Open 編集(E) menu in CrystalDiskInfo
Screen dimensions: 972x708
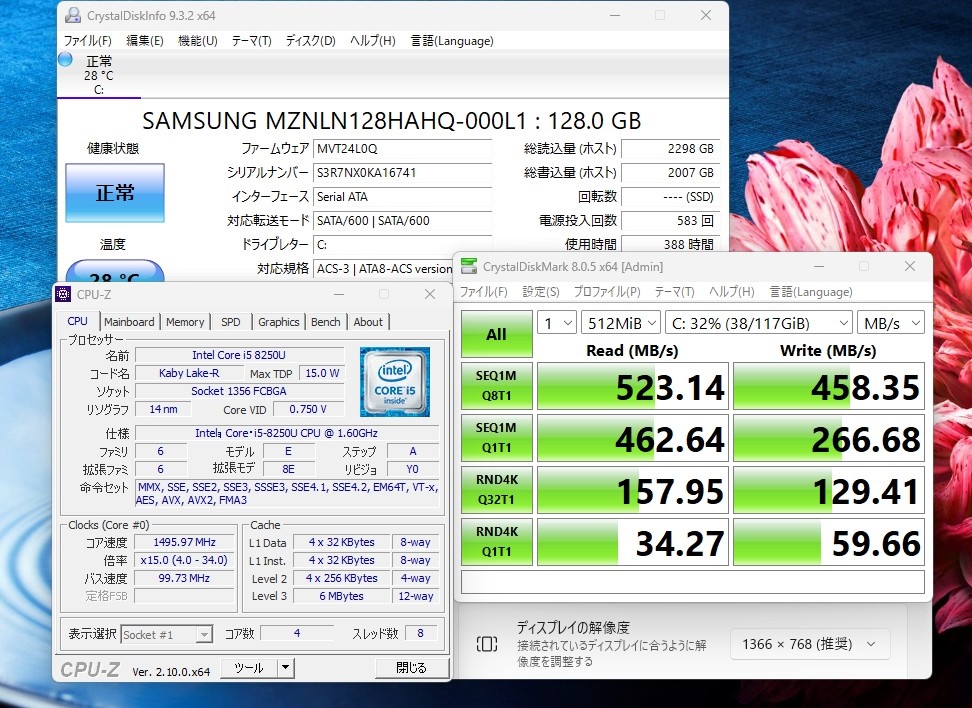145,41
